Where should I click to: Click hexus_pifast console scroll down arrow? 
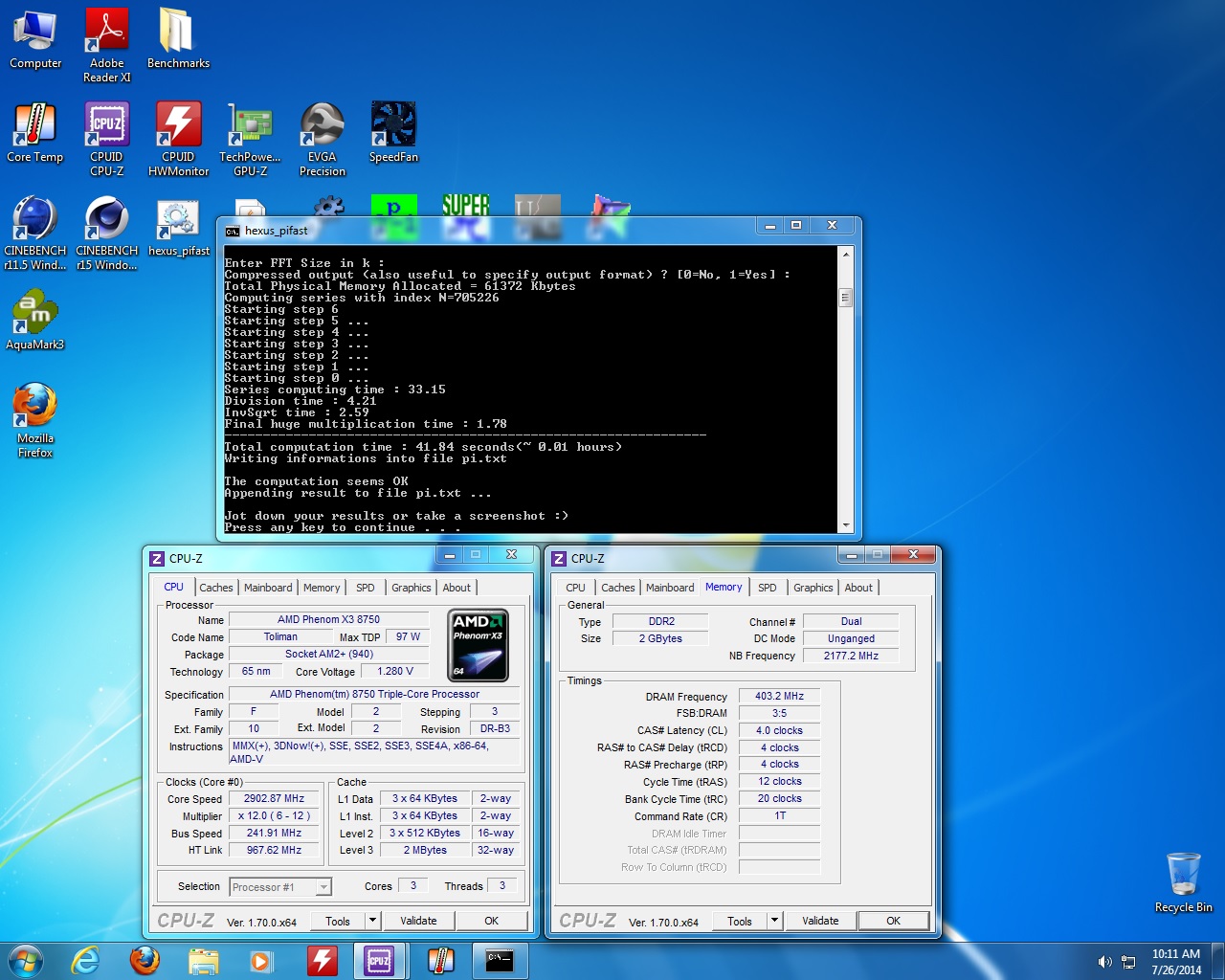pyautogui.click(x=845, y=525)
